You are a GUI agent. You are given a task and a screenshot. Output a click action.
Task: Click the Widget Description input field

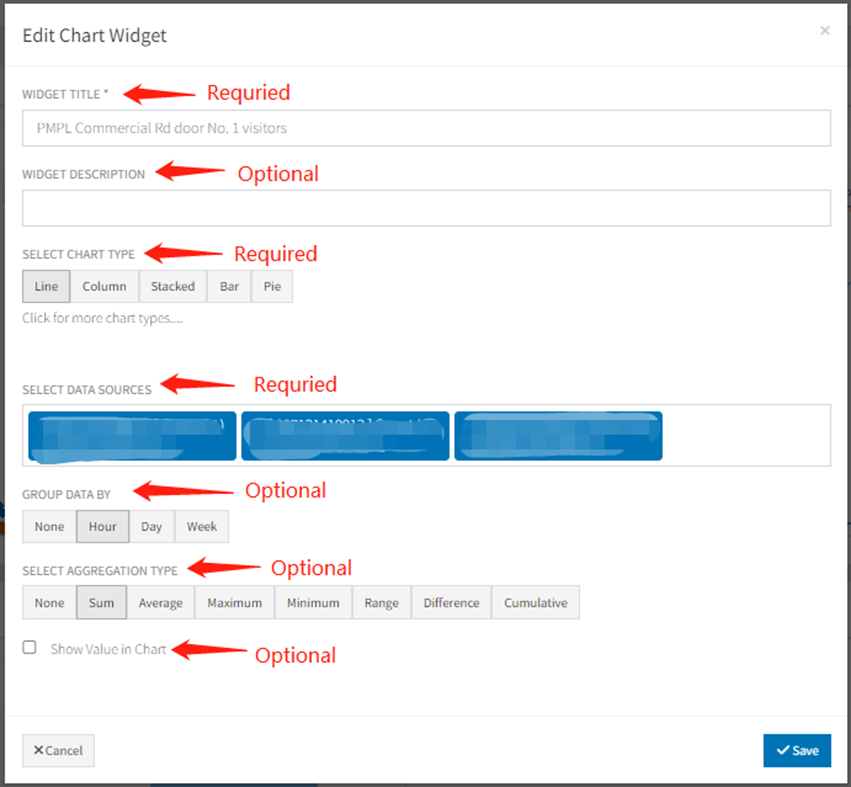426,208
